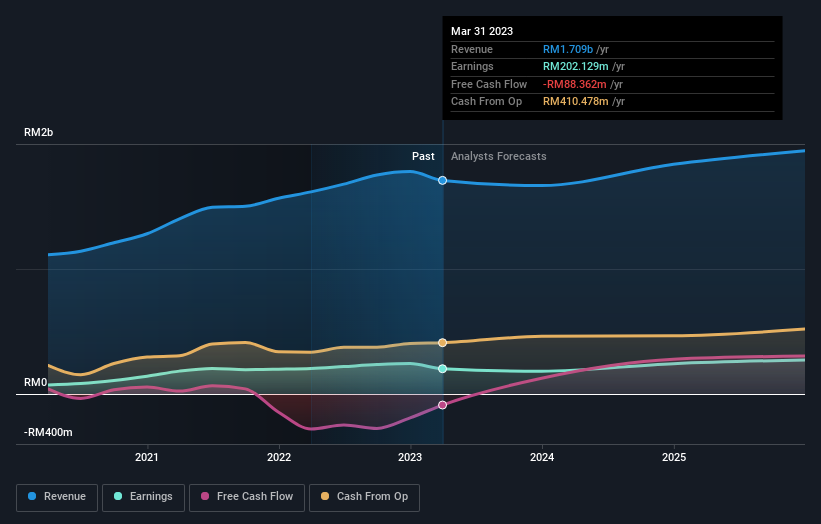Click the 2024 x-axis label

542,458
